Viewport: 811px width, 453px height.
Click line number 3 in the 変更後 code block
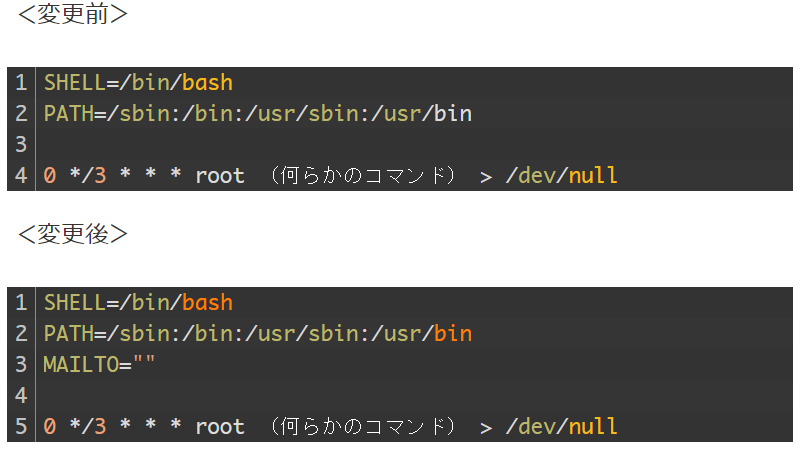coord(21,365)
